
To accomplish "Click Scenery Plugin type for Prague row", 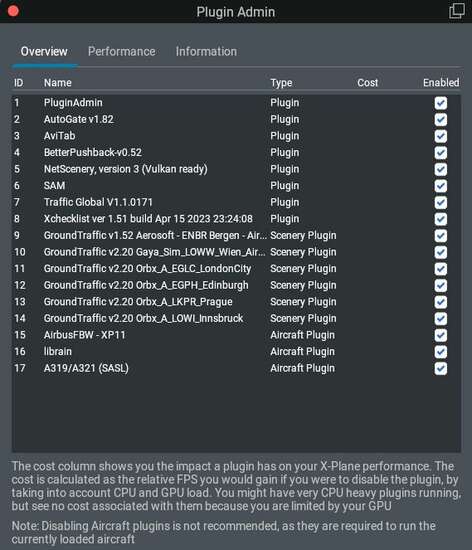I will (303, 302).
